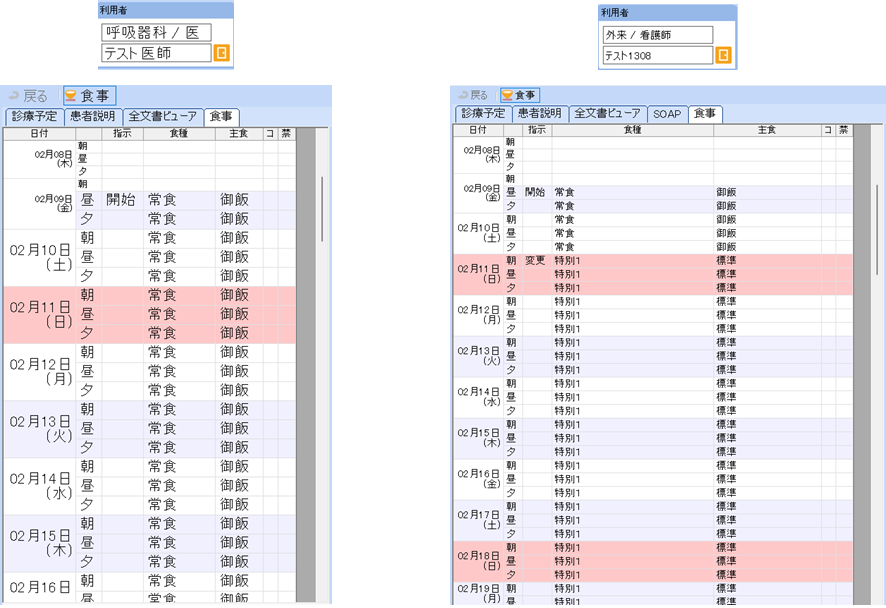Click 食事 toolbar button in right window
This screenshot has height=608, width=886.
coord(520,95)
